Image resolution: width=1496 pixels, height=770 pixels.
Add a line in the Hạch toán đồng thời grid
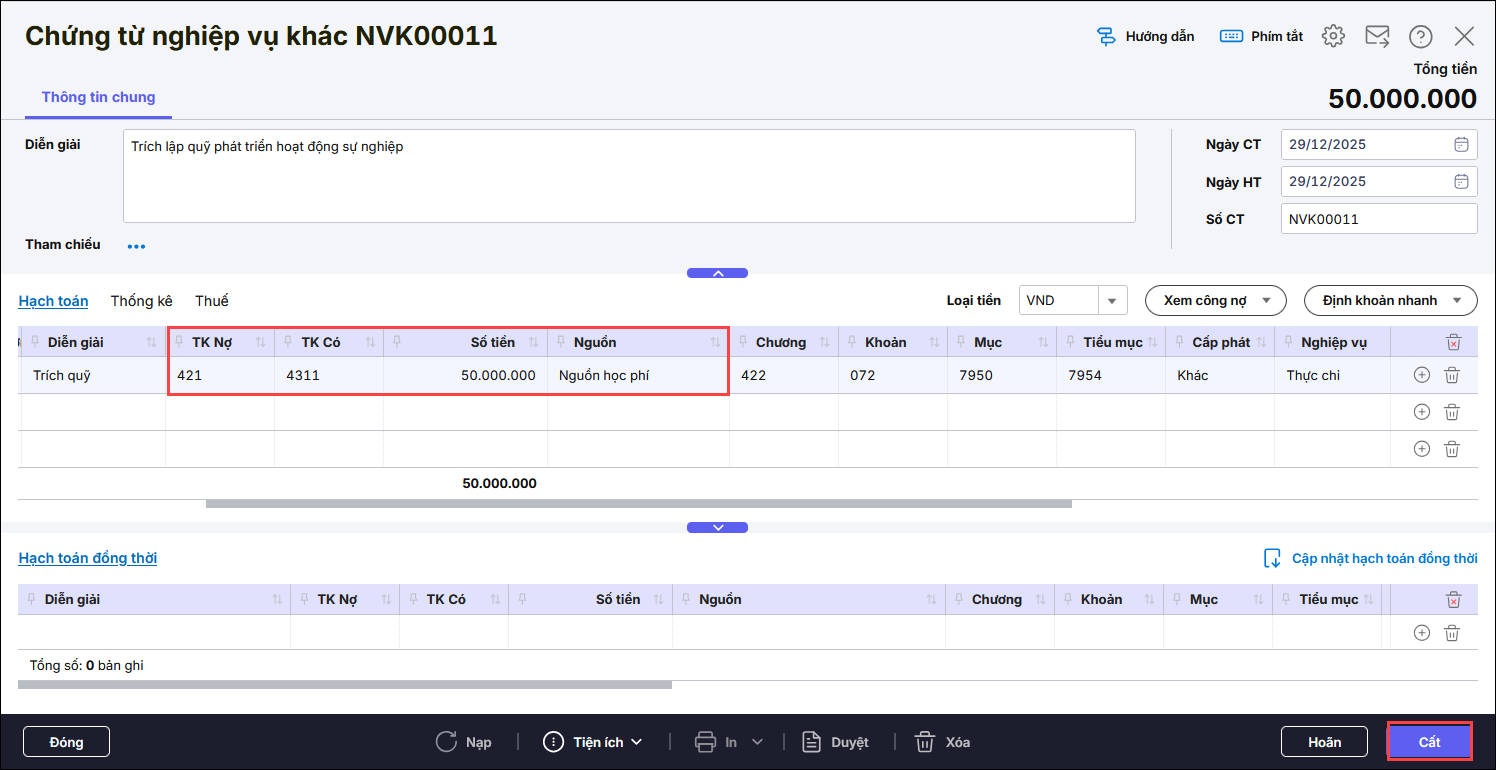[x=1422, y=632]
